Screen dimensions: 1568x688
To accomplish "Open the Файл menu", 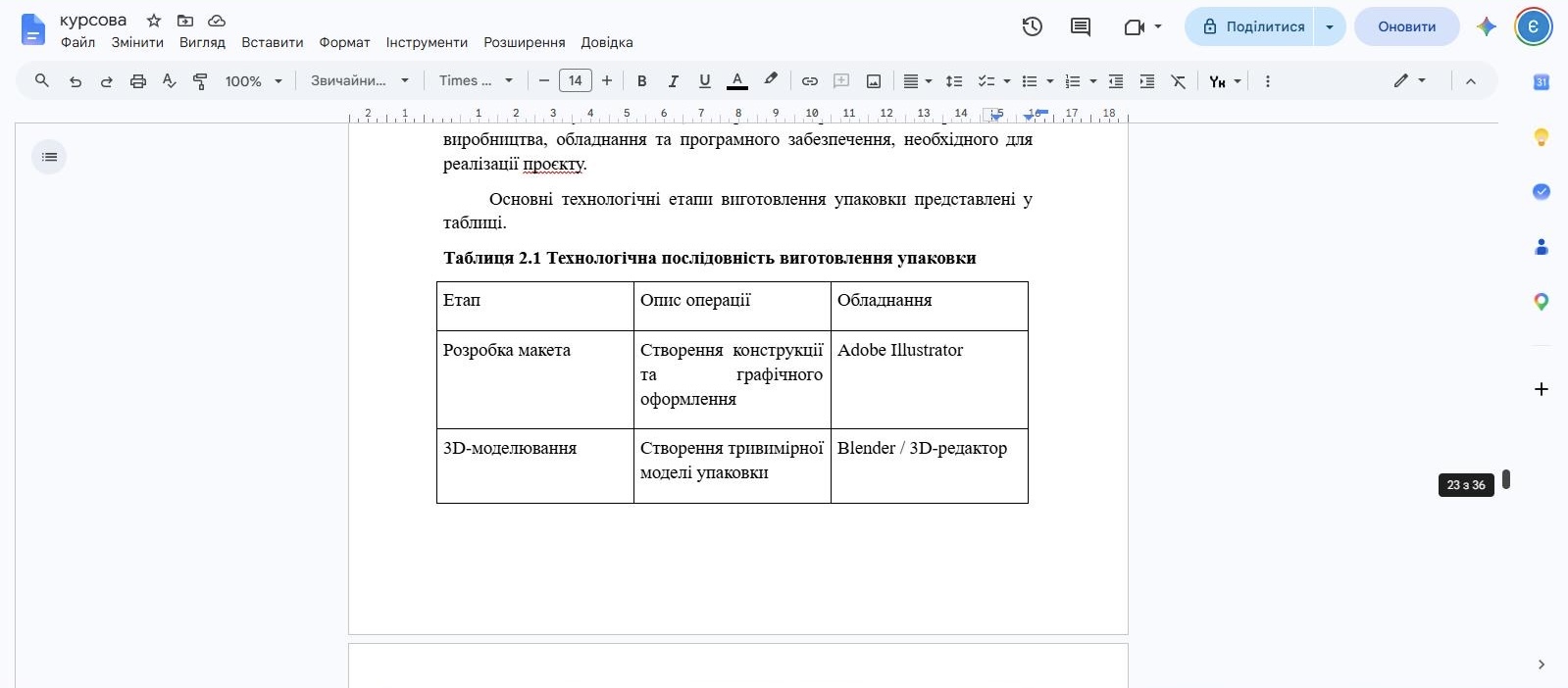I will (78, 43).
